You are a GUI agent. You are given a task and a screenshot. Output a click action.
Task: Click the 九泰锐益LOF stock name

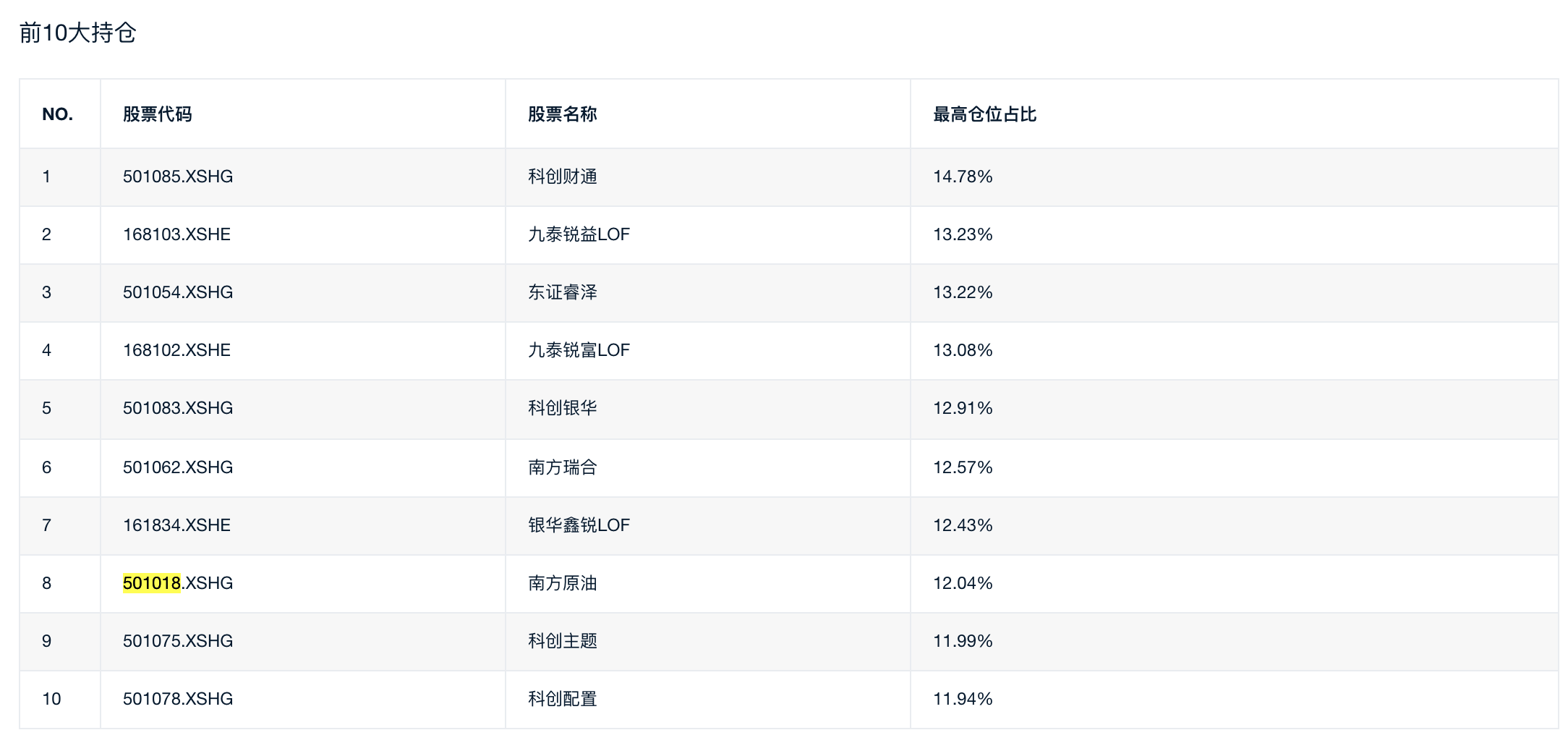[x=579, y=234]
